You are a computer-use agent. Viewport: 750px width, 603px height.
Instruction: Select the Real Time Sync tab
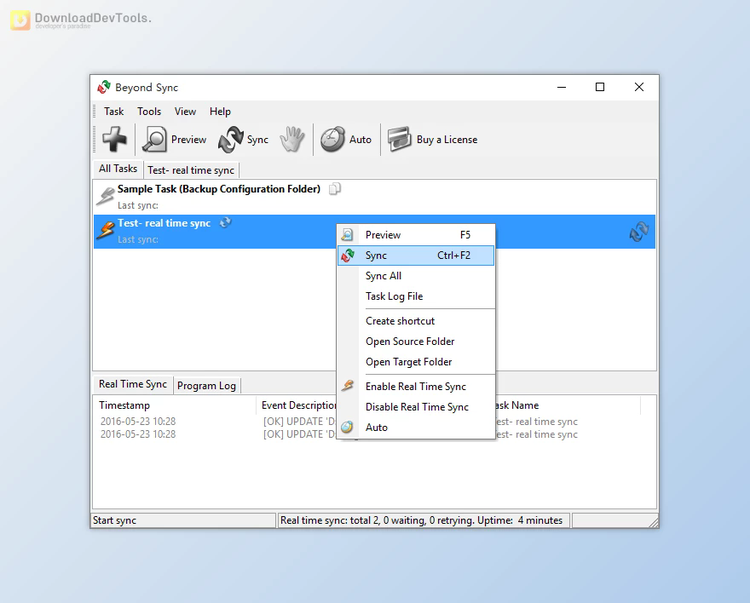(132, 384)
